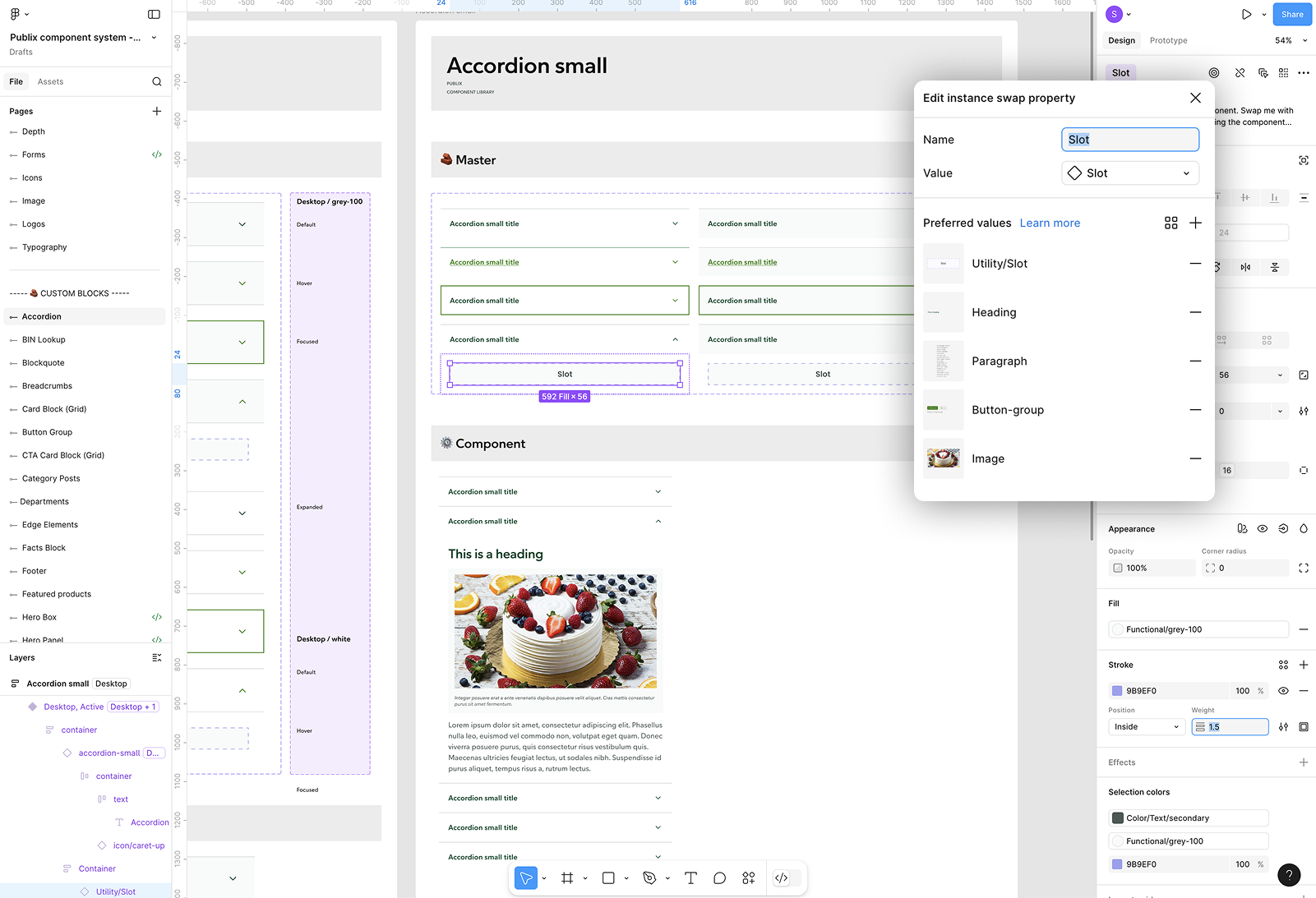Remove Image from preferred values
Image resolution: width=1316 pixels, height=898 pixels.
(x=1196, y=458)
